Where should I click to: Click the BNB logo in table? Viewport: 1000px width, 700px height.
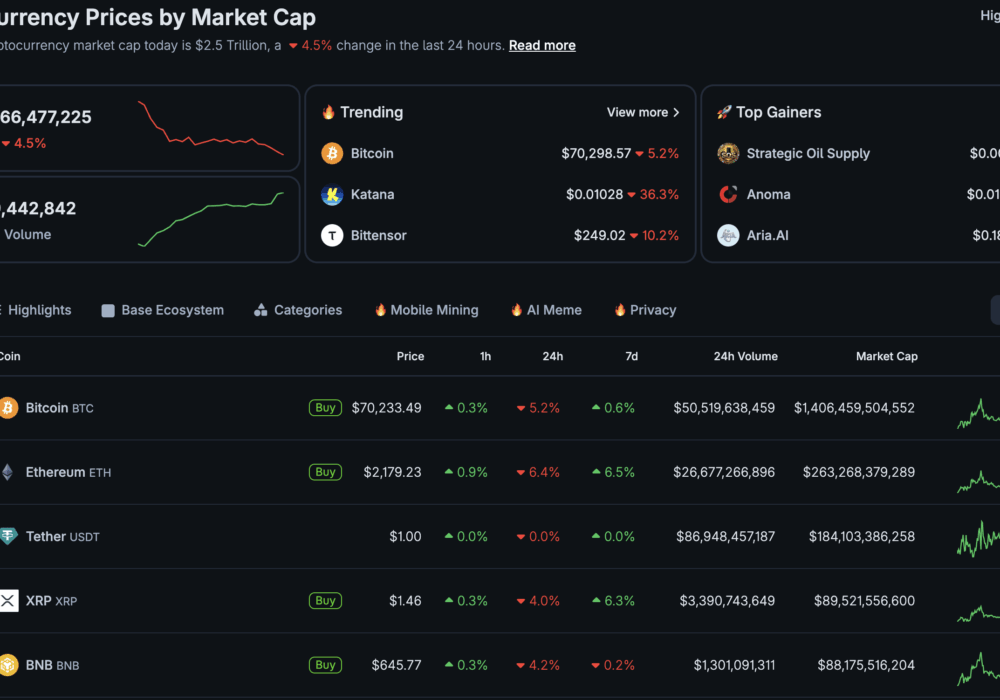coord(8,665)
